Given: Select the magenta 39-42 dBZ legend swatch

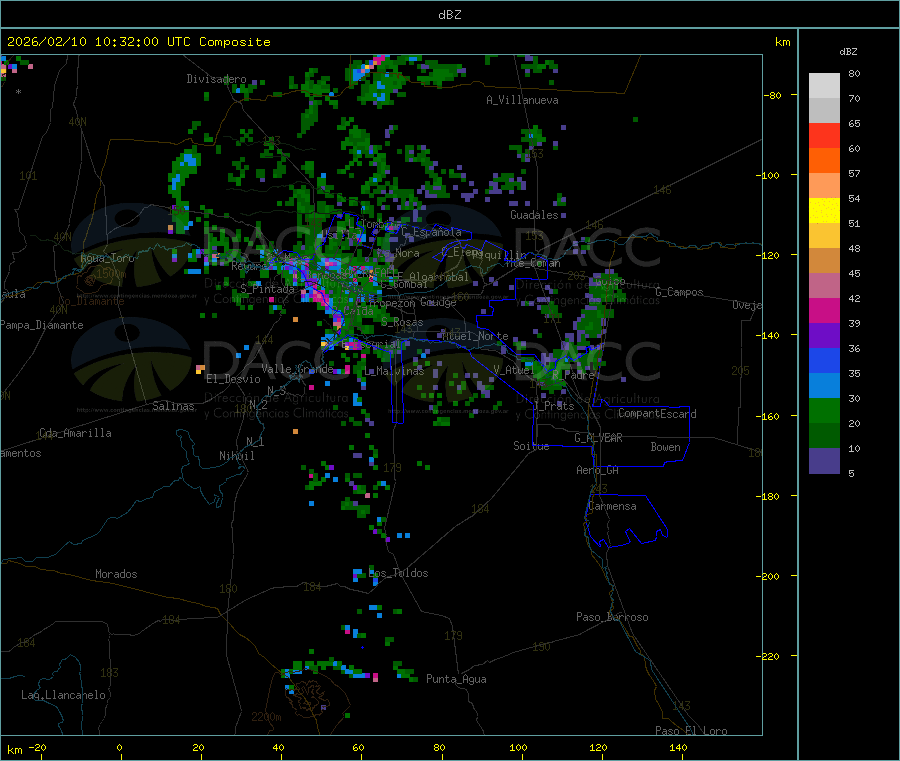Looking at the screenshot, I should coord(824,310).
